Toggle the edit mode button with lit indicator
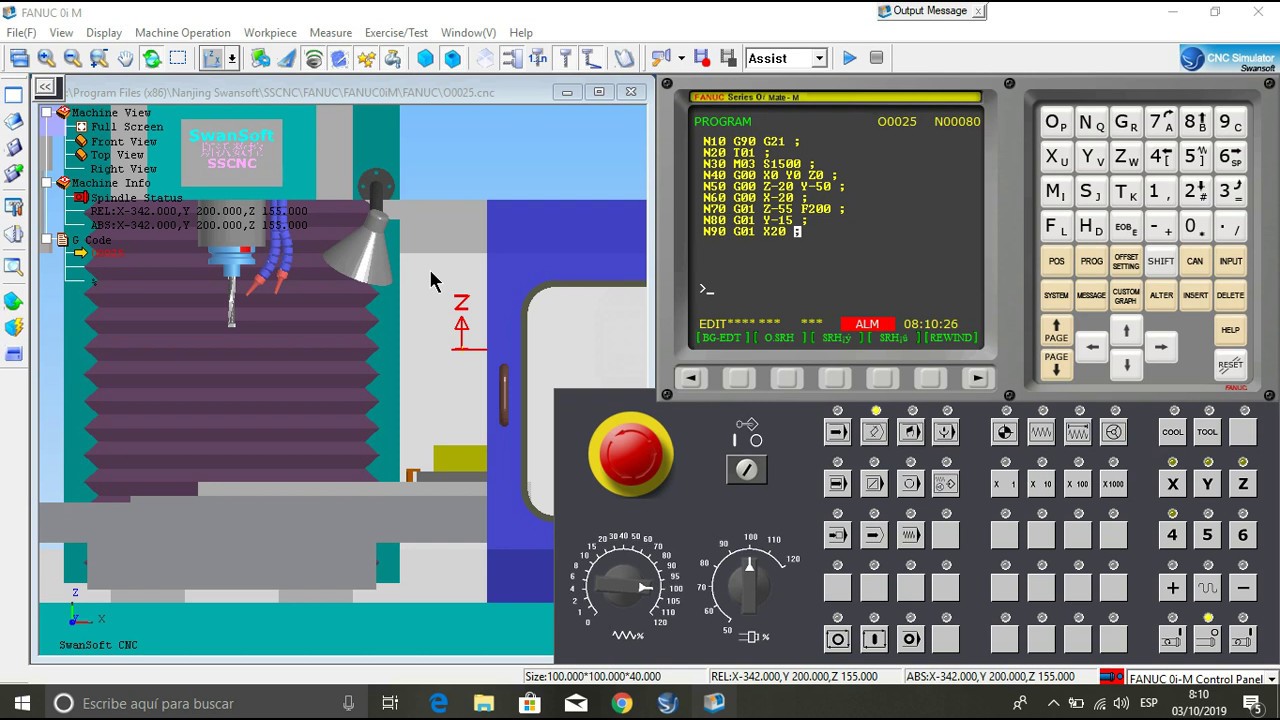 (874, 432)
